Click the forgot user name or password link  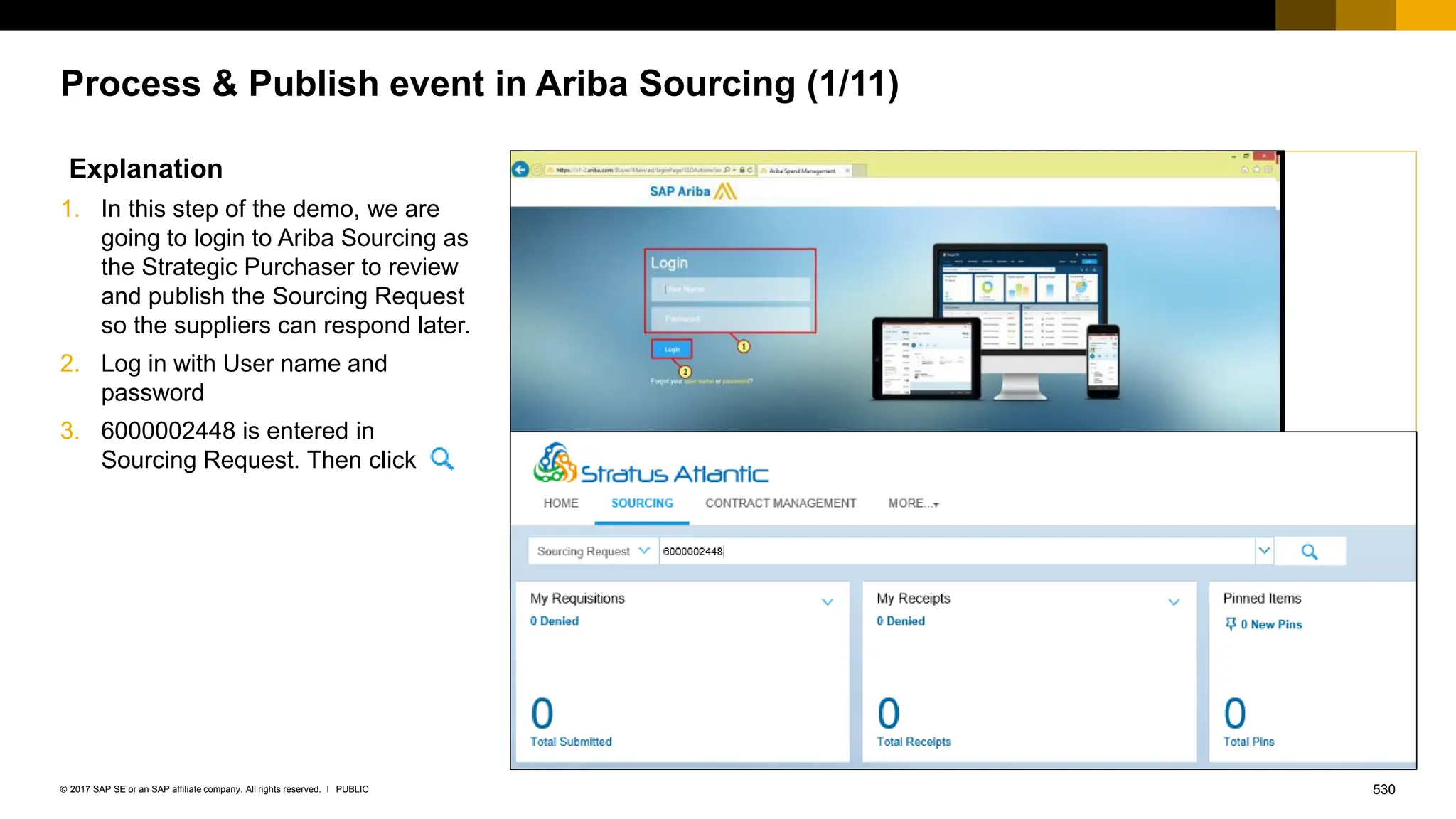point(702,381)
